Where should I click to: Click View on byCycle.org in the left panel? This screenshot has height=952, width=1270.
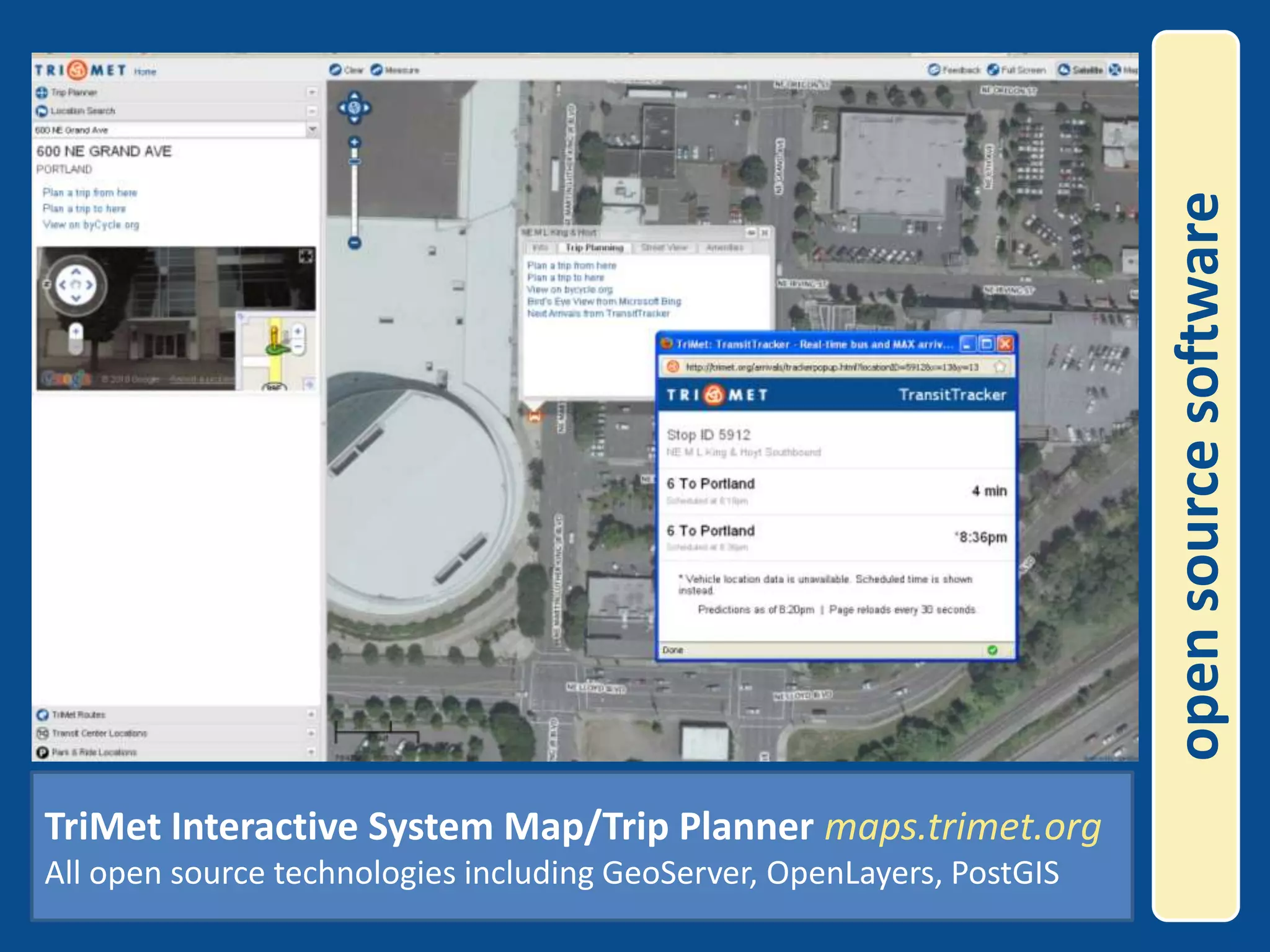tap(91, 225)
